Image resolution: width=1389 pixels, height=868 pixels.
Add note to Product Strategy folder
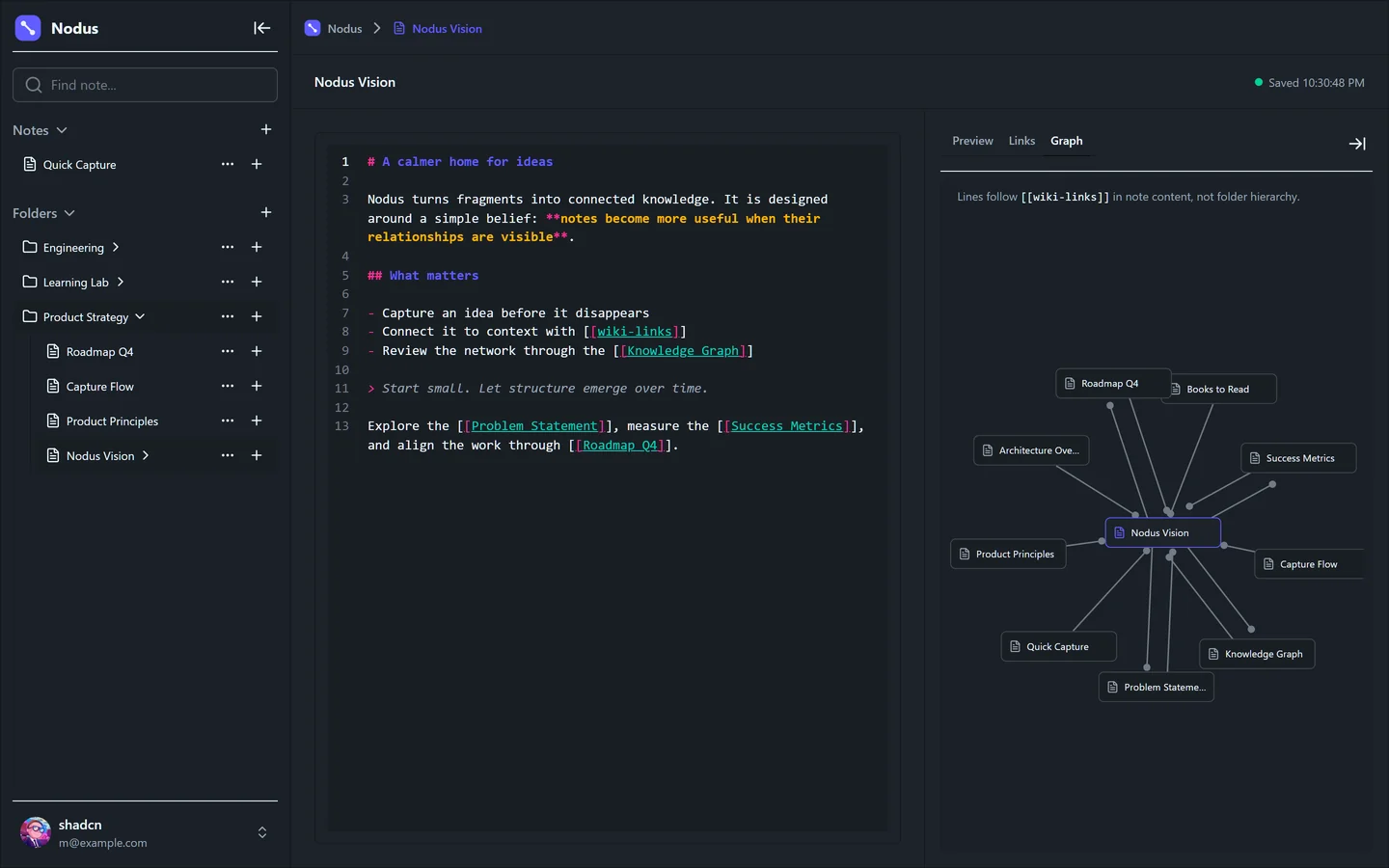(257, 316)
